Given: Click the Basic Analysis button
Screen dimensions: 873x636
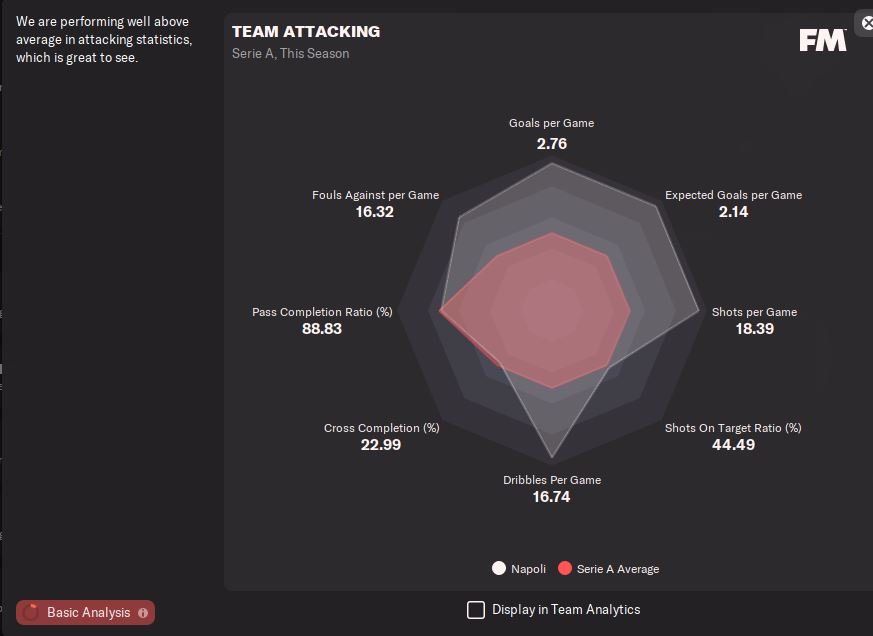Looking at the screenshot, I should (86, 612).
